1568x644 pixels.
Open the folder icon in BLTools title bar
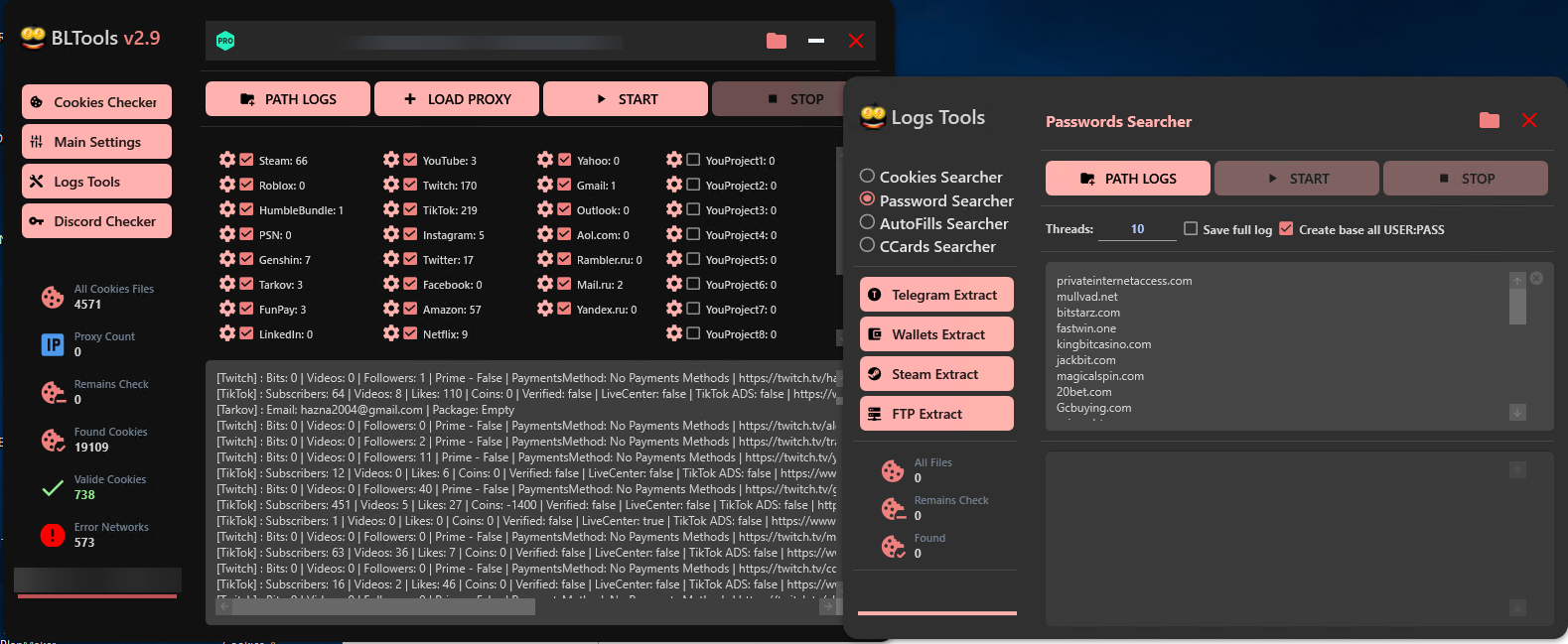click(x=777, y=41)
